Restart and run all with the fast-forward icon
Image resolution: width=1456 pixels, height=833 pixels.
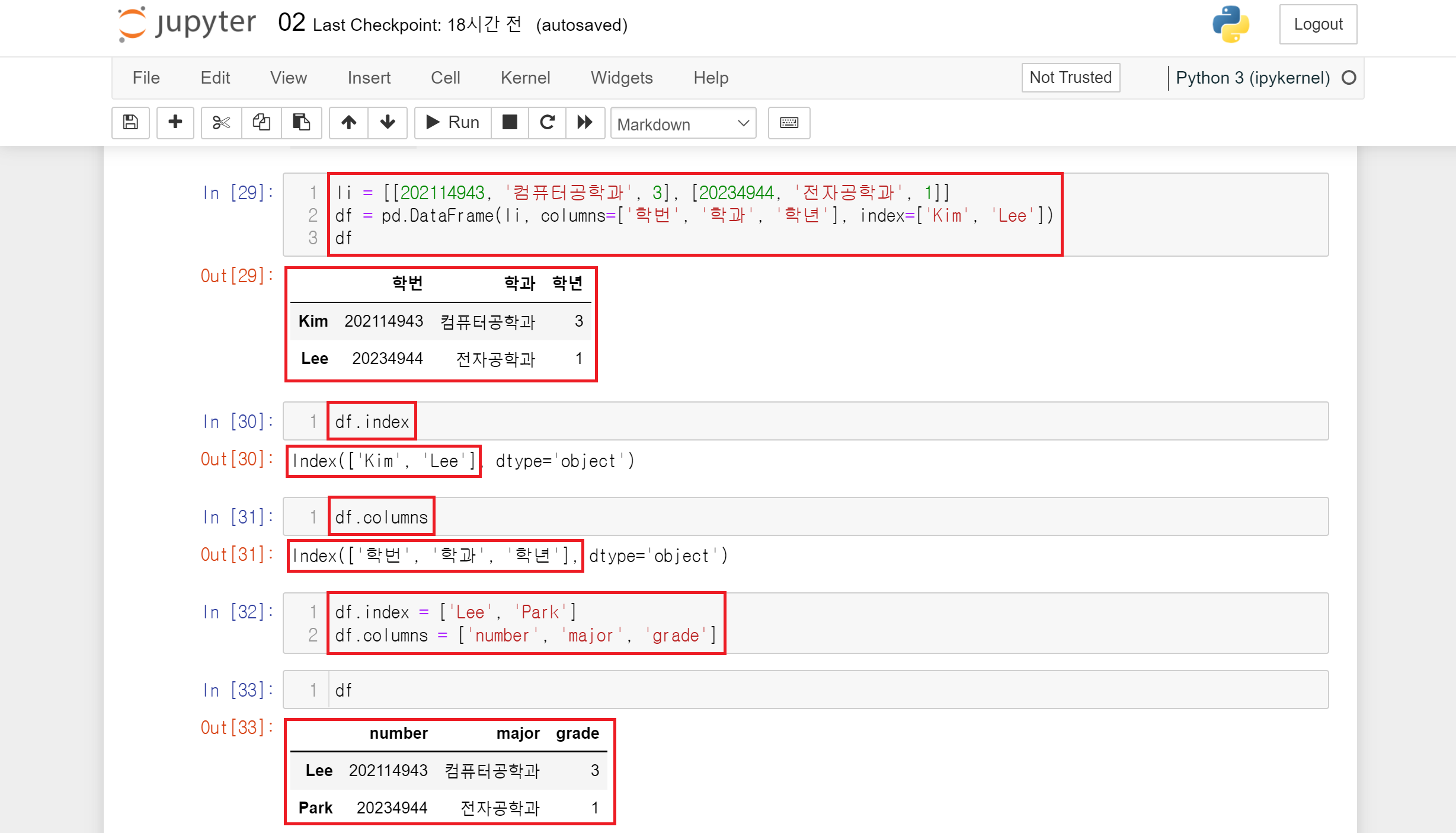tap(585, 123)
